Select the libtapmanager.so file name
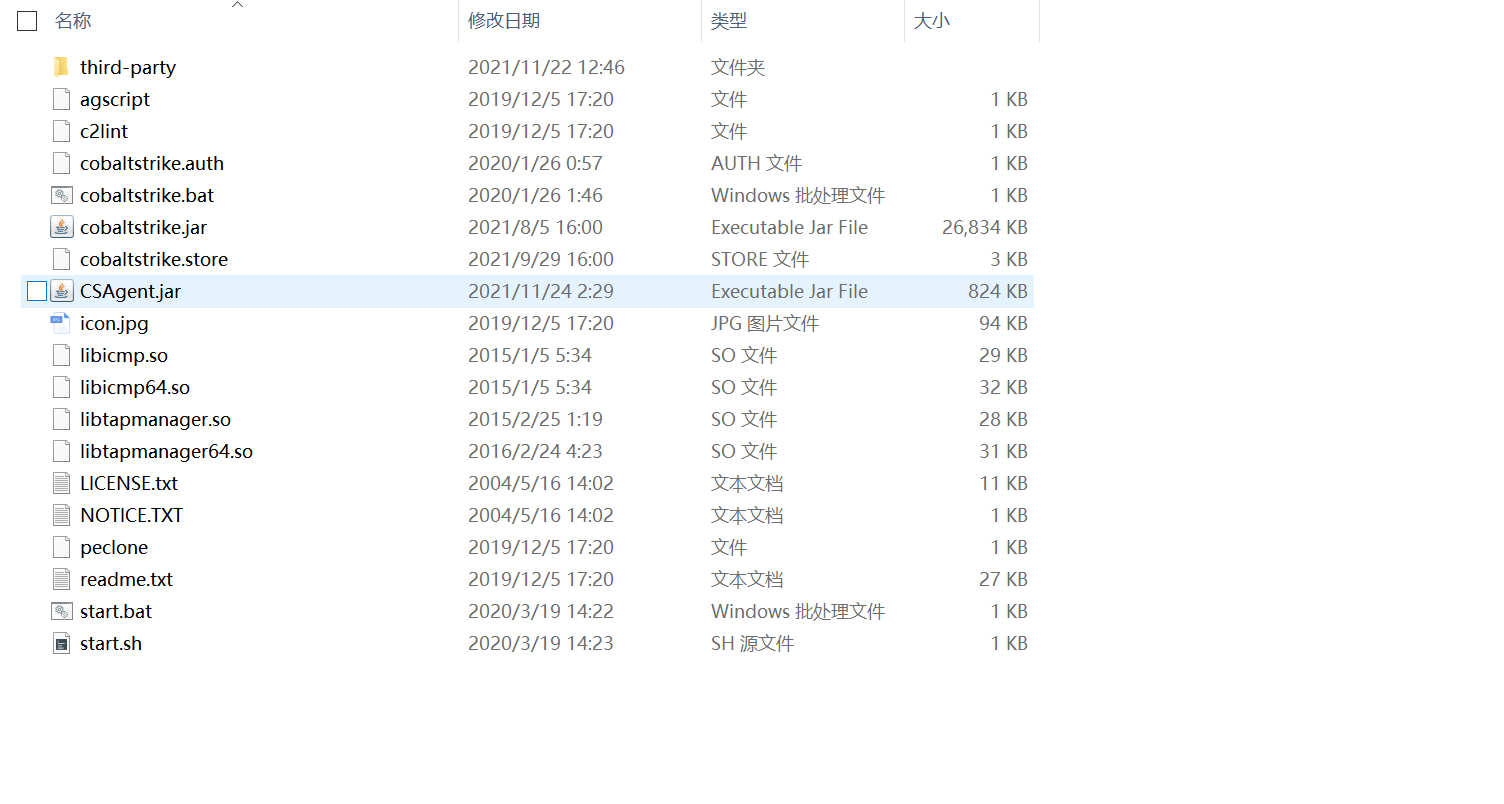The height and width of the screenshot is (804, 1504). (x=155, y=419)
